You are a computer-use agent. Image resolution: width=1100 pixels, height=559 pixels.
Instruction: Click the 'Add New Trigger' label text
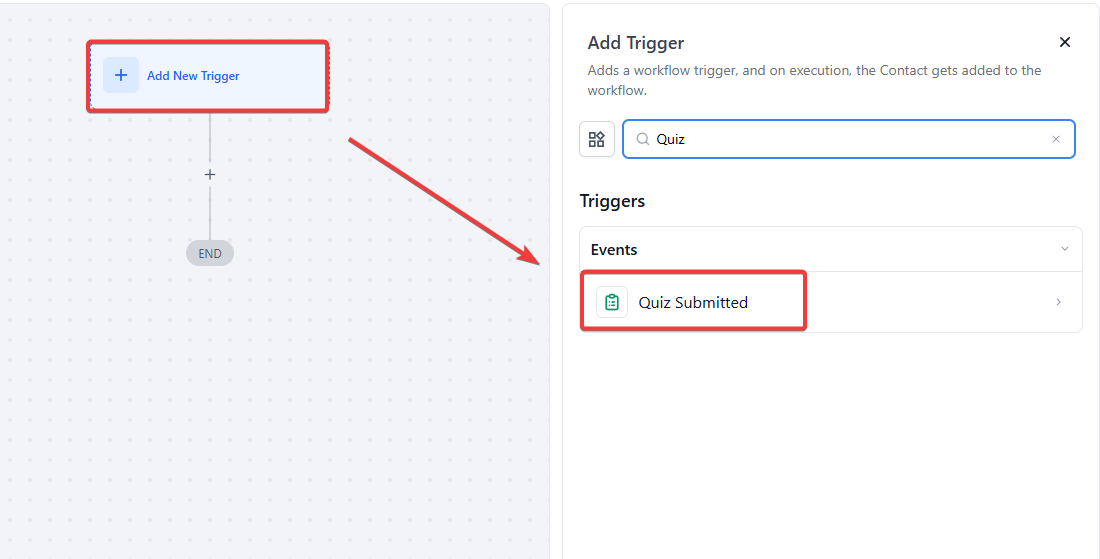(x=193, y=76)
